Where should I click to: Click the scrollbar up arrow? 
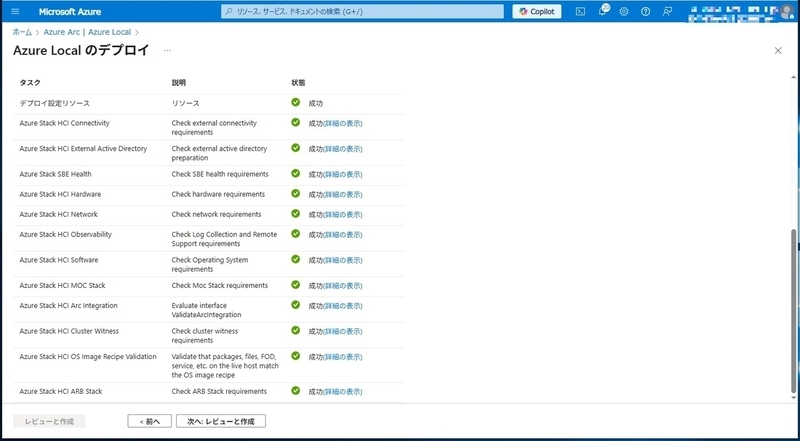[793, 78]
